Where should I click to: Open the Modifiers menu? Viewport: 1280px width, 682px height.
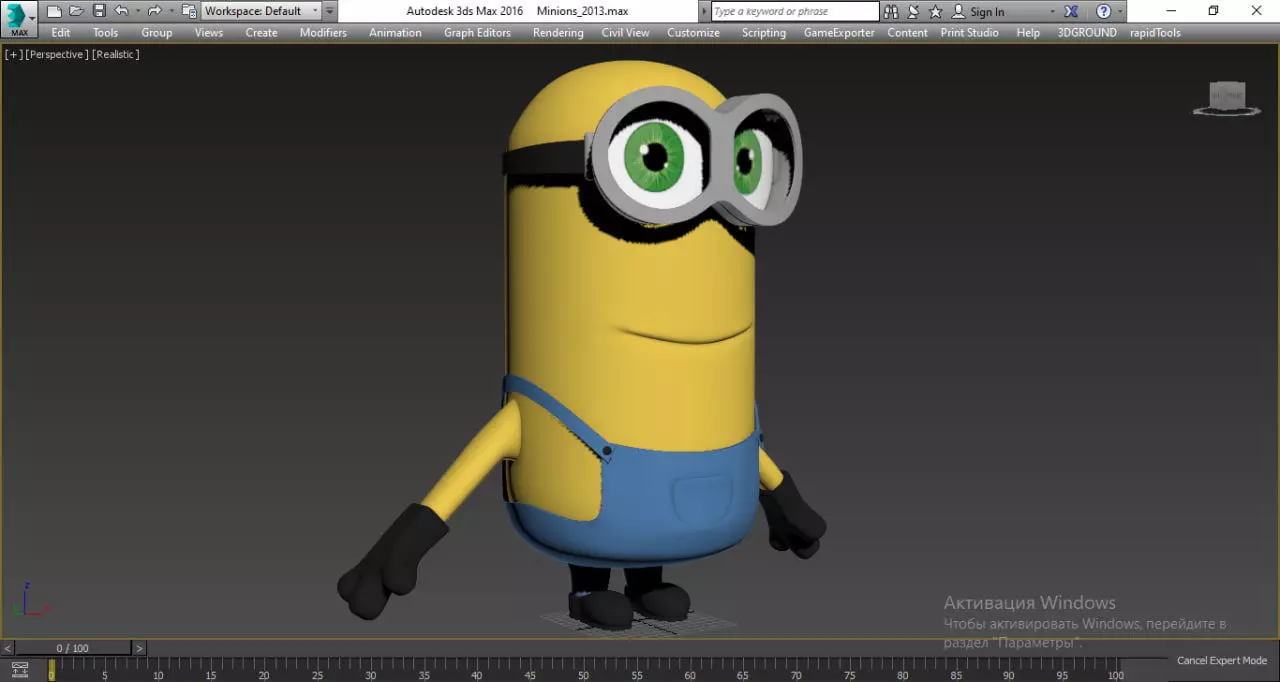(x=323, y=32)
